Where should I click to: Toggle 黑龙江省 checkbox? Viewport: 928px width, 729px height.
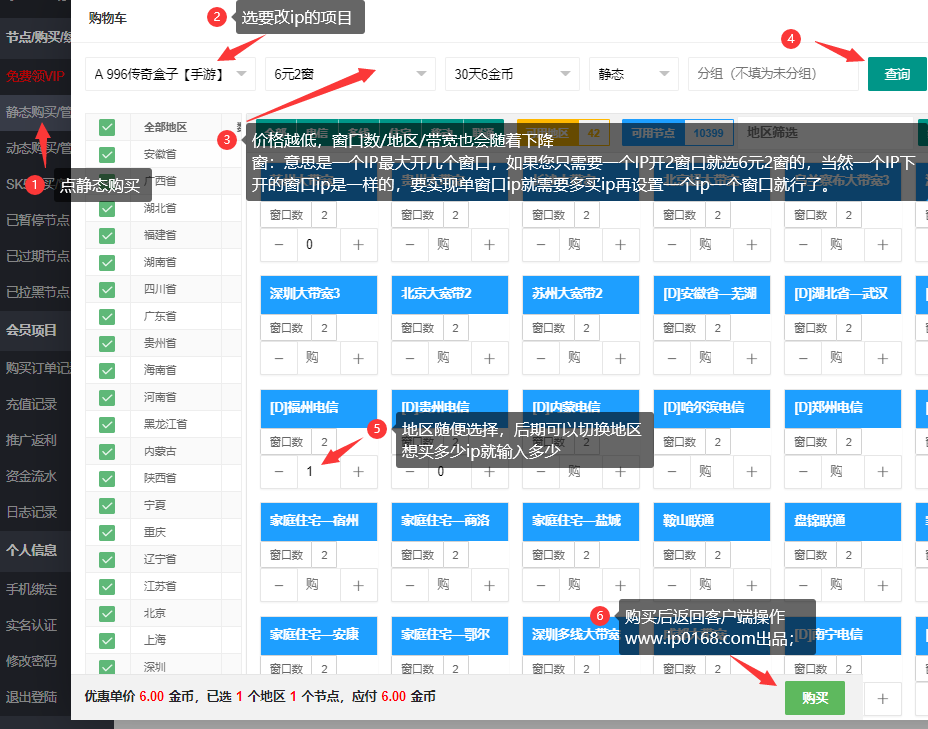(x=107, y=424)
